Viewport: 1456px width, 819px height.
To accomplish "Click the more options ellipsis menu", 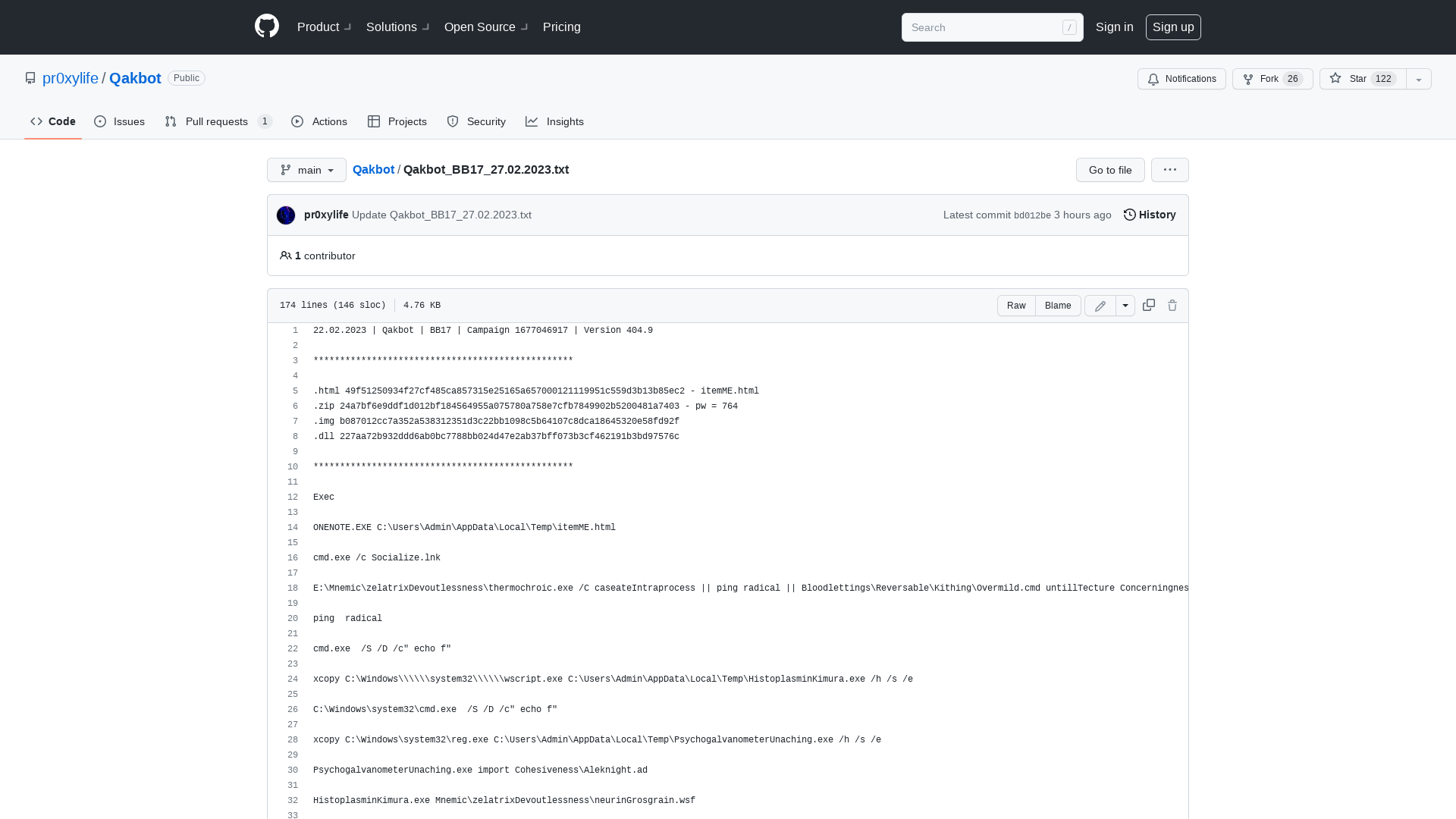I will pyautogui.click(x=1169, y=169).
